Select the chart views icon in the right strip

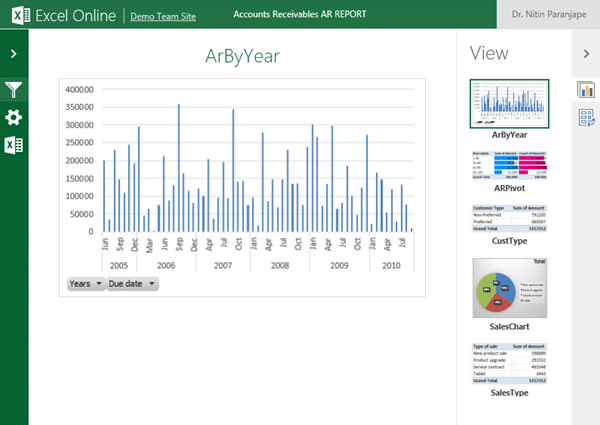pos(586,90)
